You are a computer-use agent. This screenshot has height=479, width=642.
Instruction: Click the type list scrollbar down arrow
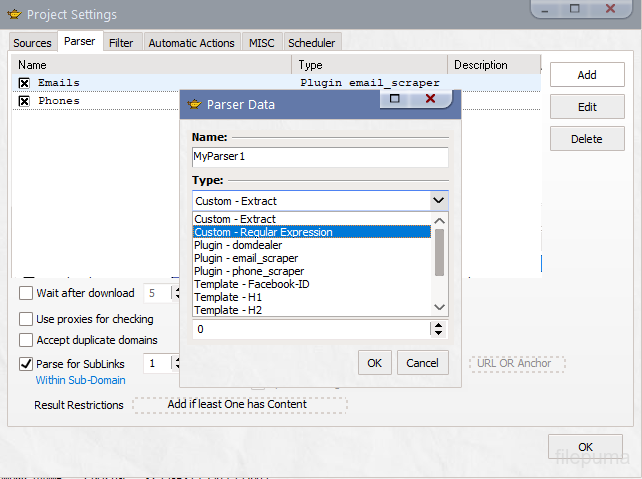click(439, 307)
